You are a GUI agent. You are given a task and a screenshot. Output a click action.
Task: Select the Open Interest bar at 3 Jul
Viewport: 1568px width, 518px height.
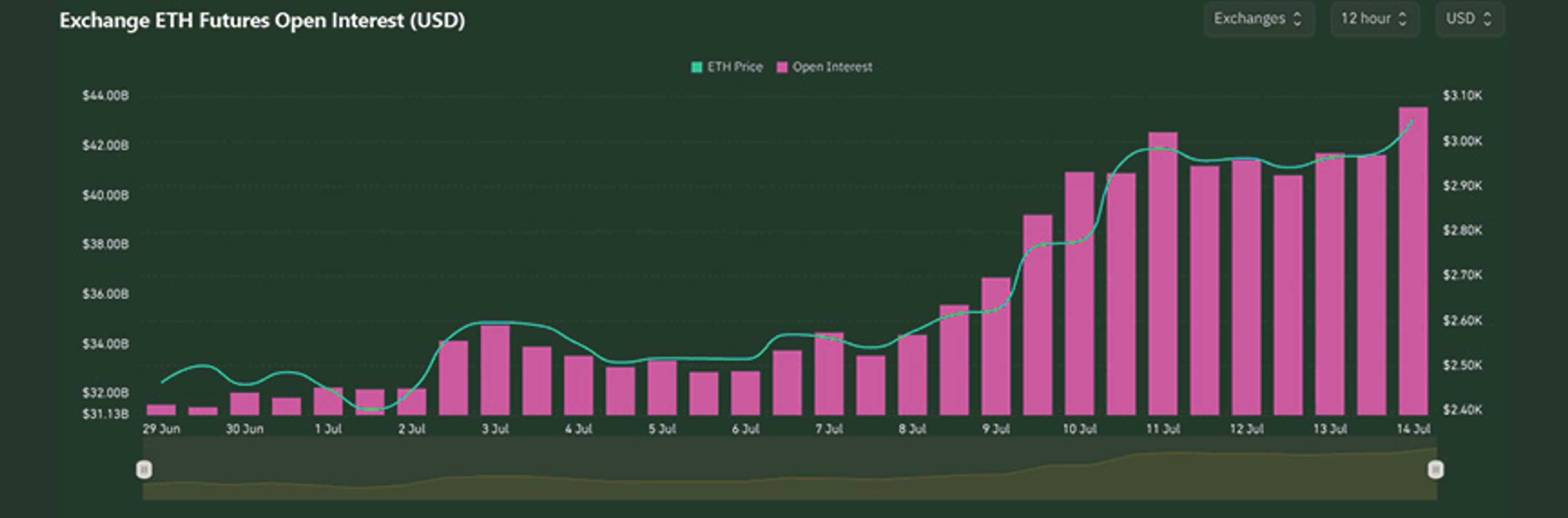(x=495, y=370)
